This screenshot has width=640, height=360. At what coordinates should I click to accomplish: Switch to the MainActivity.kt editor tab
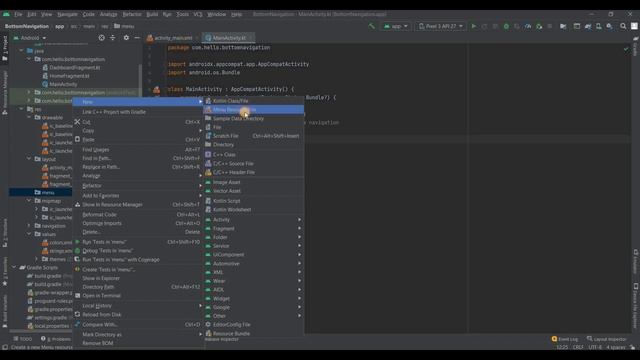[229, 38]
